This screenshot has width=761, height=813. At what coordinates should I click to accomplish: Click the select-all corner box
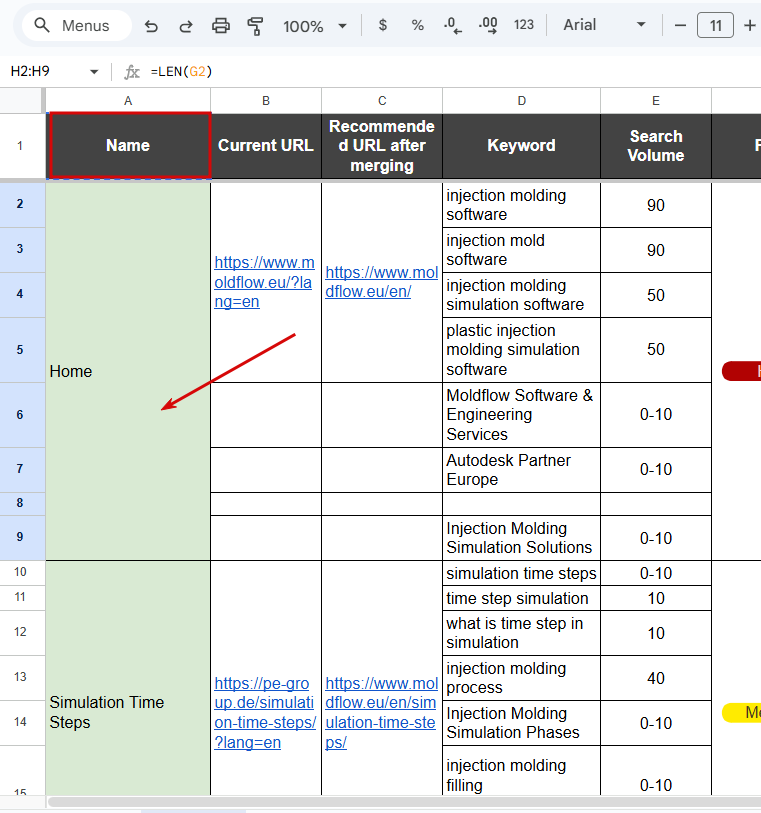coord(22,101)
